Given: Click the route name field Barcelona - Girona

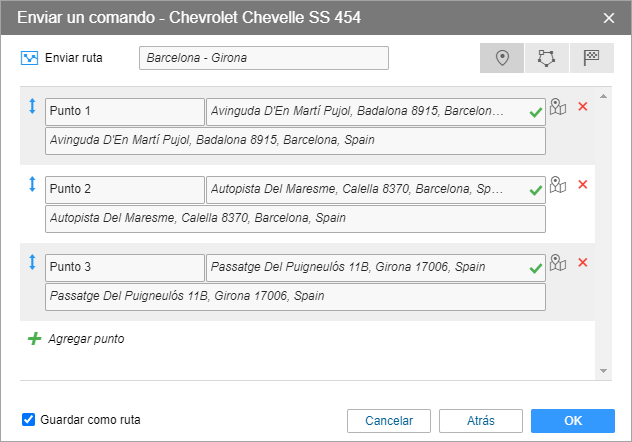Looking at the screenshot, I should pyautogui.click(x=263, y=58).
